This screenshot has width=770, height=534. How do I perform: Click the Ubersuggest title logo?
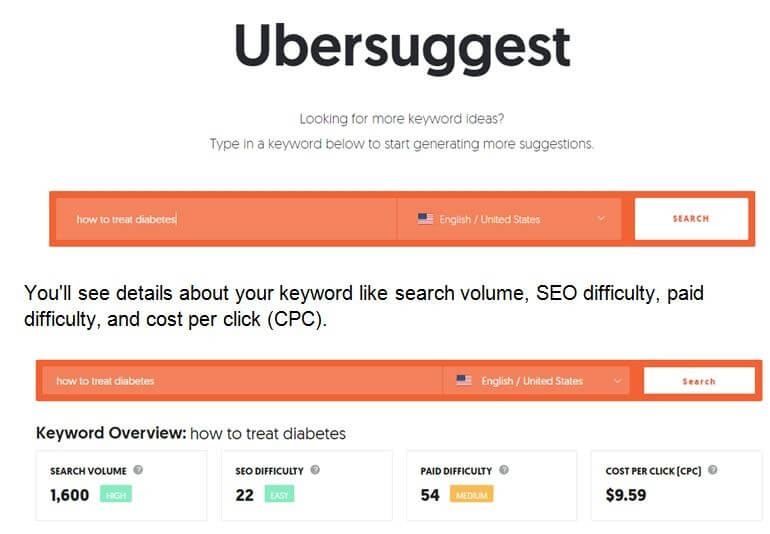(x=402, y=48)
